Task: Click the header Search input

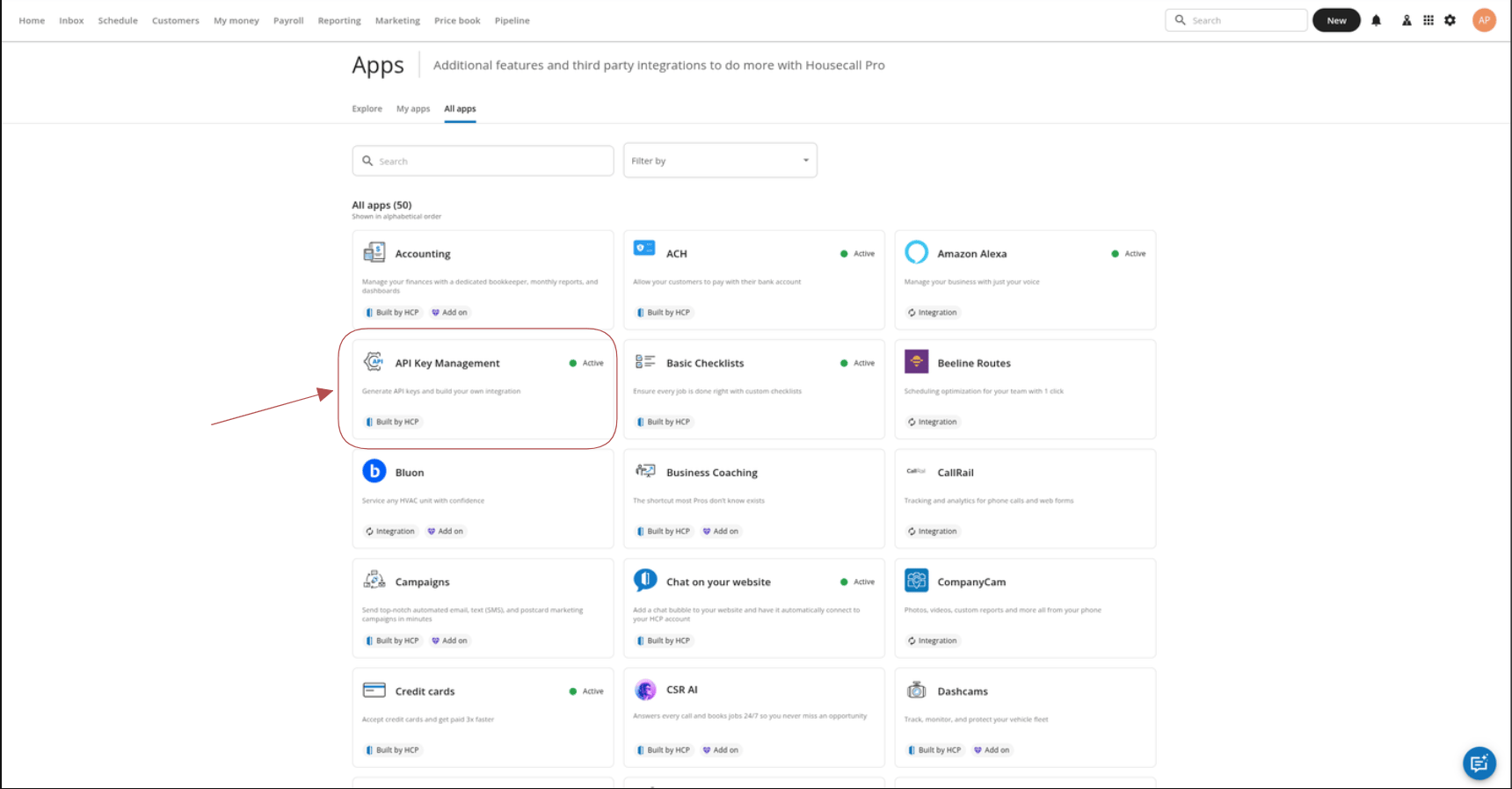Action: pyautogui.click(x=1237, y=20)
